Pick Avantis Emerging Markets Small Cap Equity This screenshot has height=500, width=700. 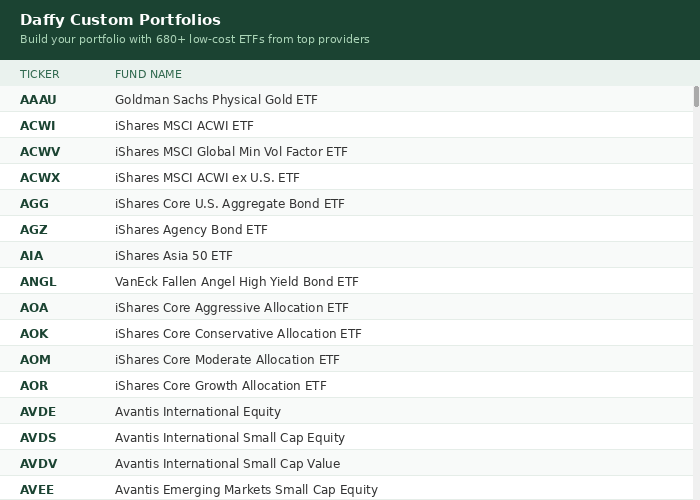(246, 490)
